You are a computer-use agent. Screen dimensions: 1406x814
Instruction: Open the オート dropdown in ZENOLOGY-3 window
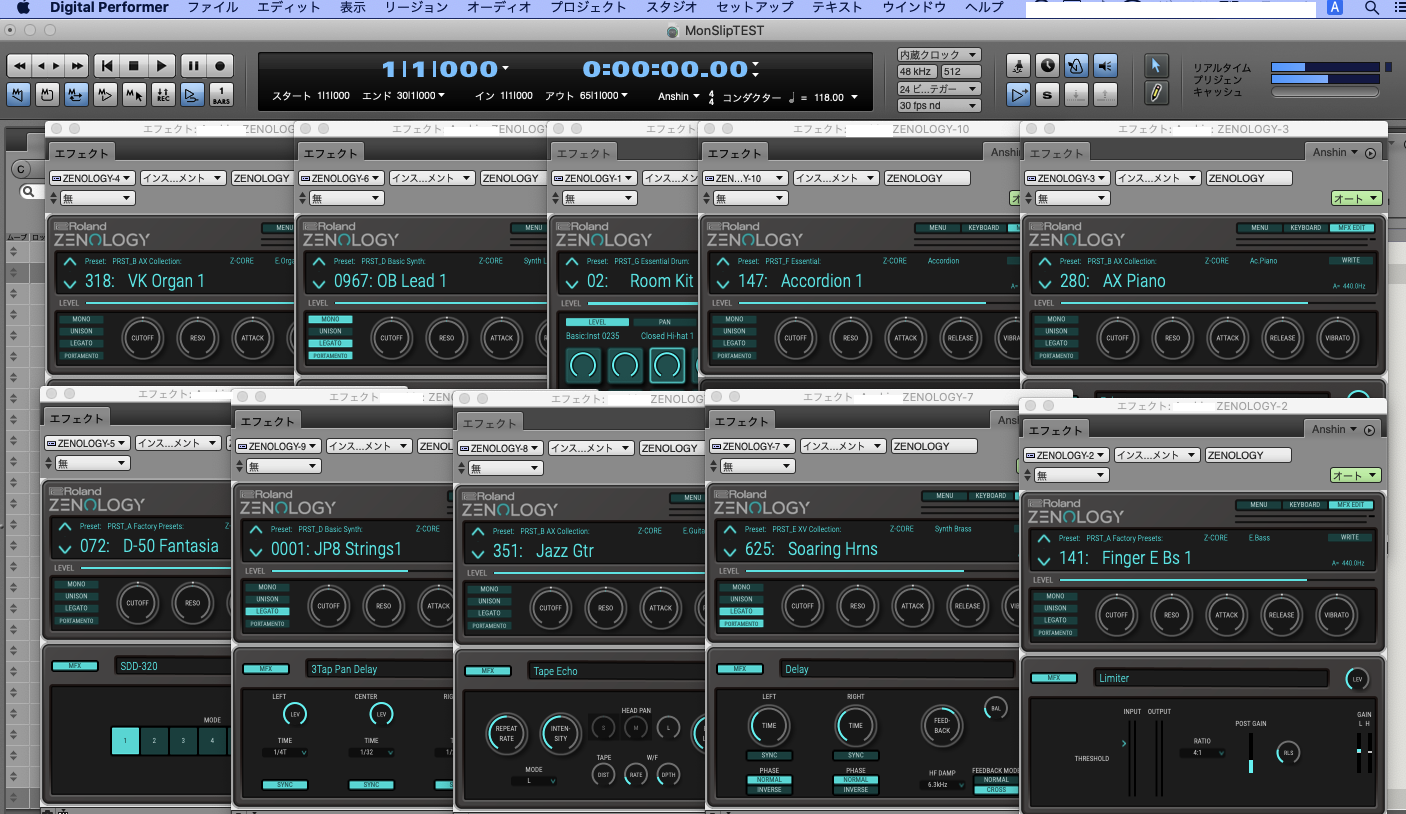point(1356,198)
